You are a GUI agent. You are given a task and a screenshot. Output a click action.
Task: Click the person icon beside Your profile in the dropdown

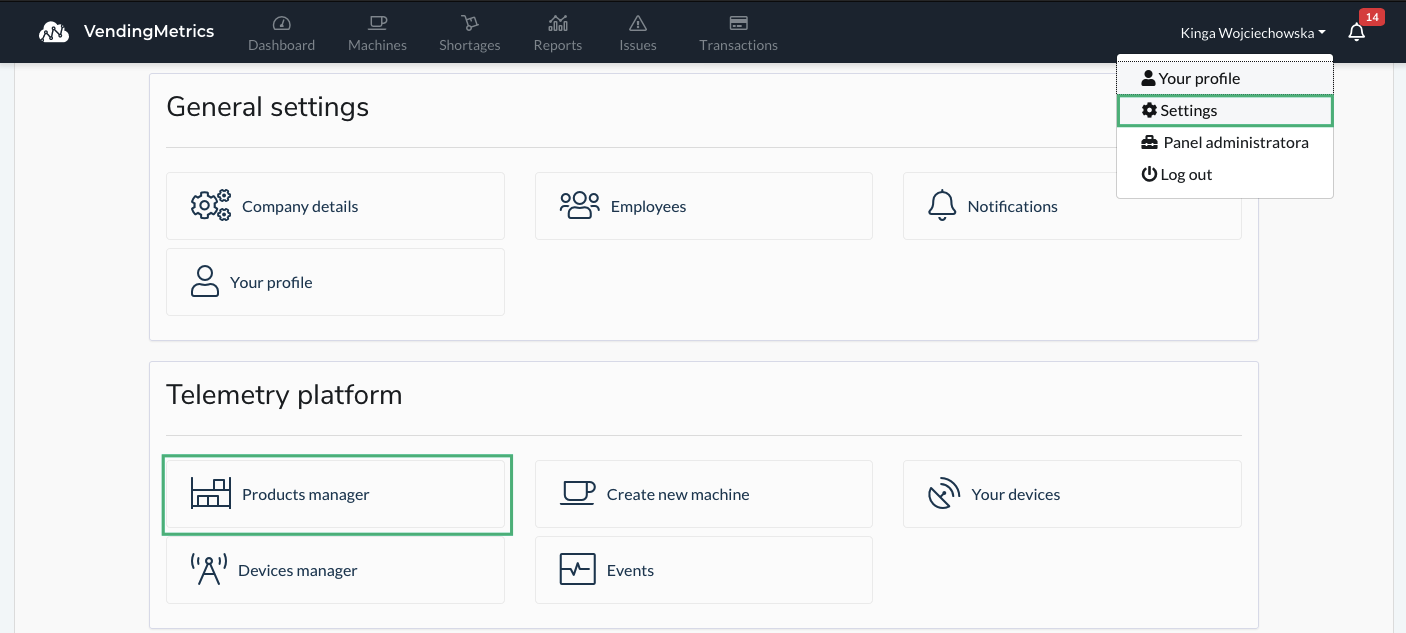[1148, 78]
